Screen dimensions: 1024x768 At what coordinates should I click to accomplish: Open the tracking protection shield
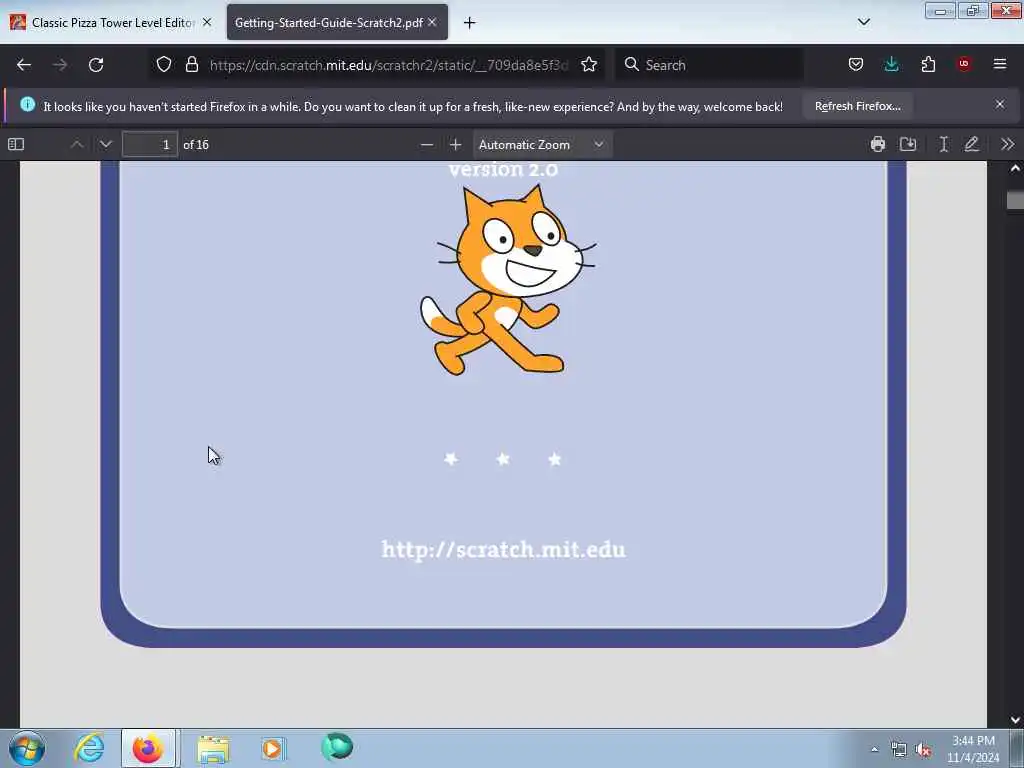coord(164,64)
